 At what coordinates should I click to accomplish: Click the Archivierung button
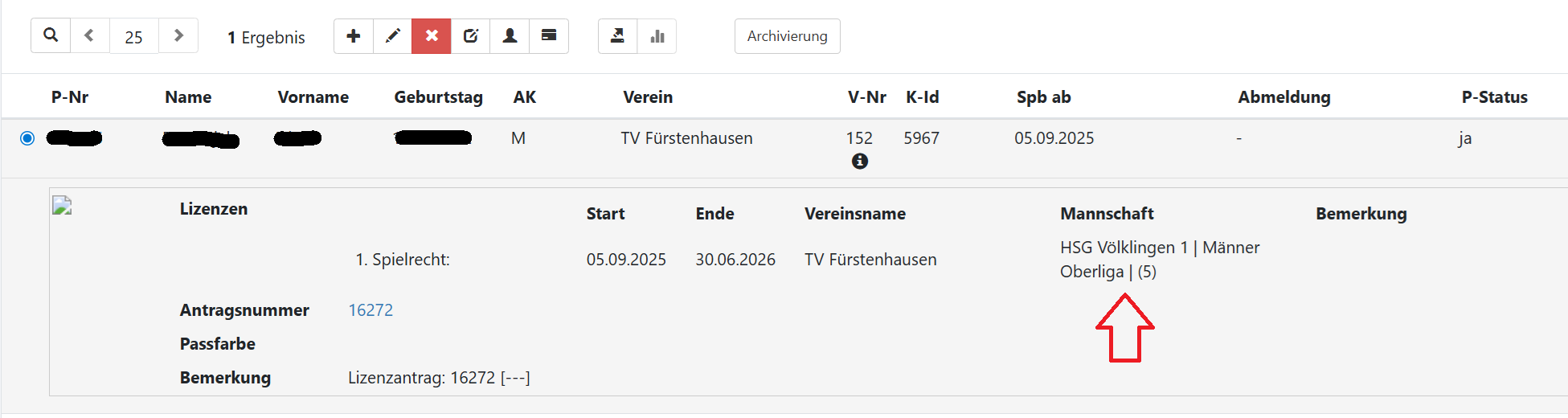(x=787, y=36)
